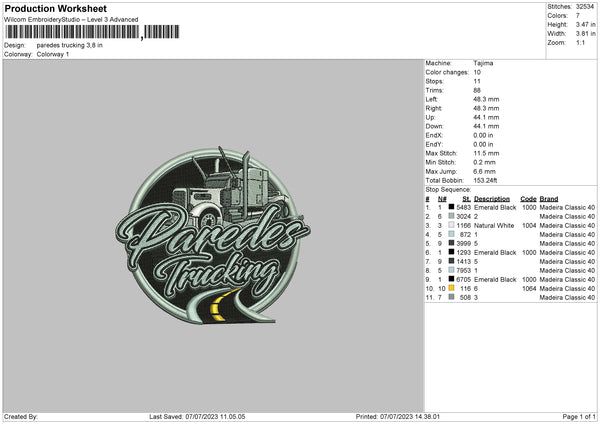Select the stitches count 32534

pyautogui.click(x=585, y=7)
